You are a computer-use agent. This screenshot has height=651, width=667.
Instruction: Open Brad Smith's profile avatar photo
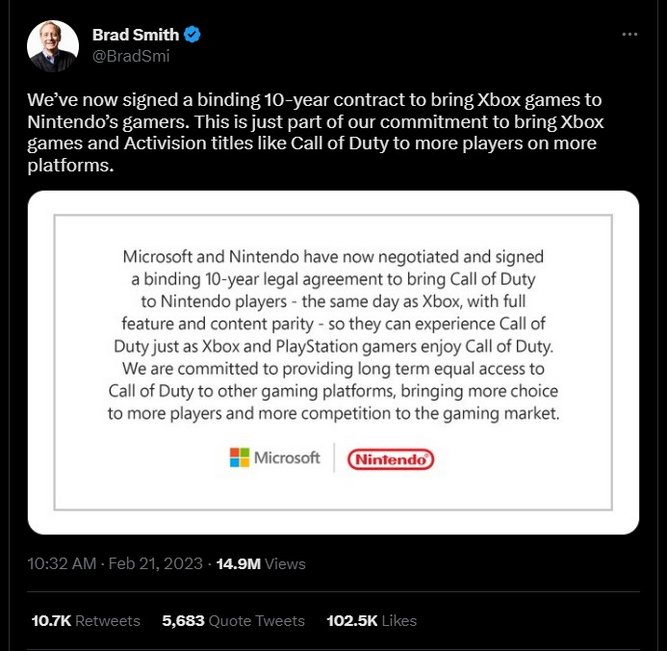53,45
